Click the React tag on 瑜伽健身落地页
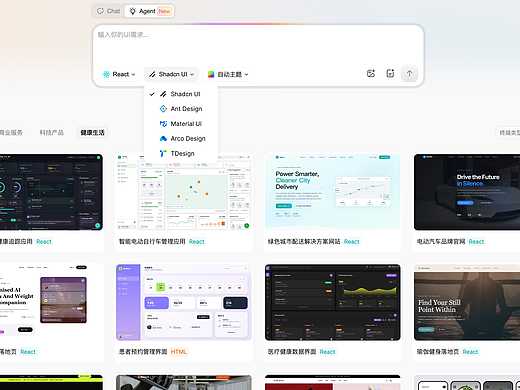Screen dimensions: 520x390 click(x=470, y=352)
